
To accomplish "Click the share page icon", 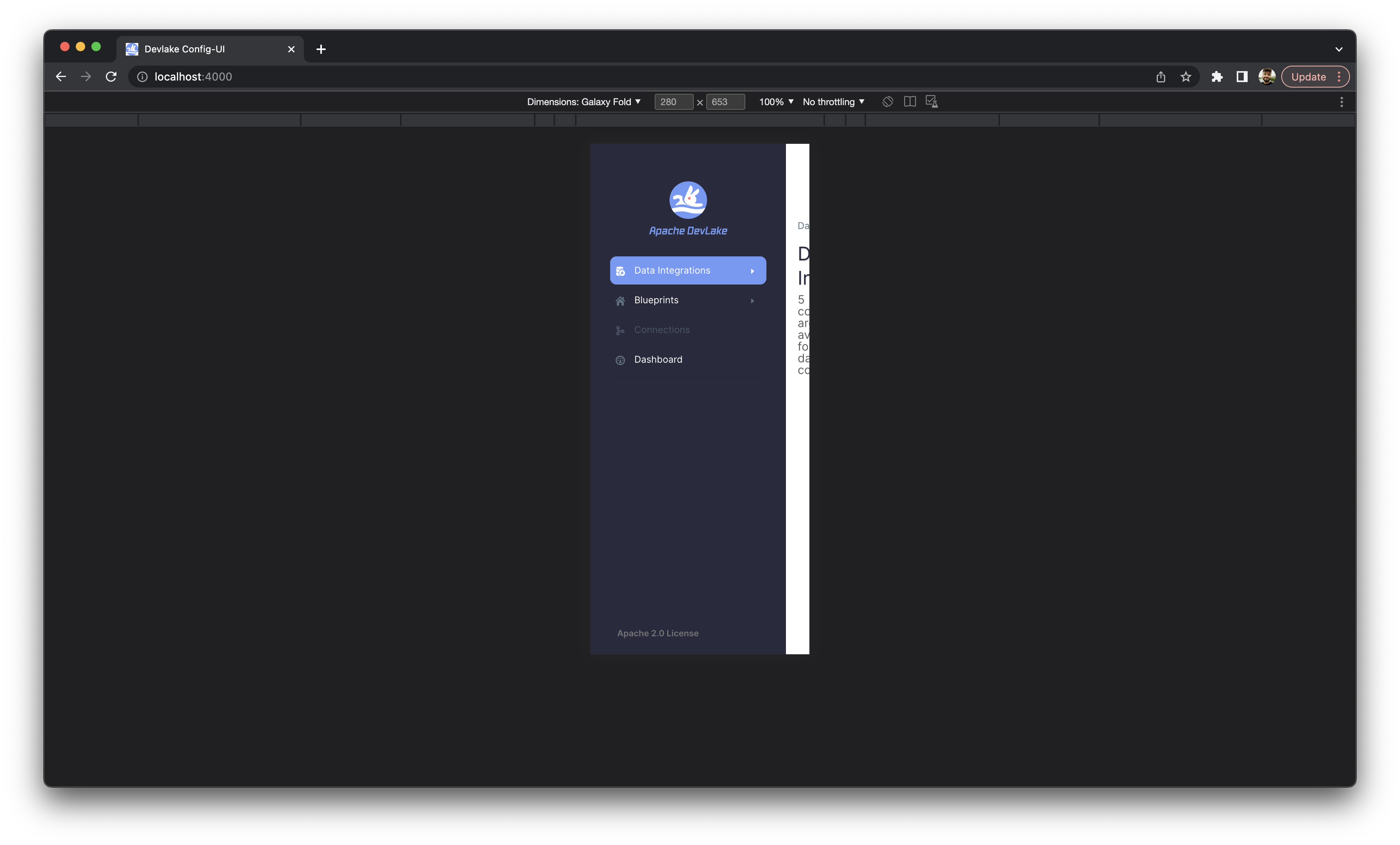I will [x=1160, y=77].
